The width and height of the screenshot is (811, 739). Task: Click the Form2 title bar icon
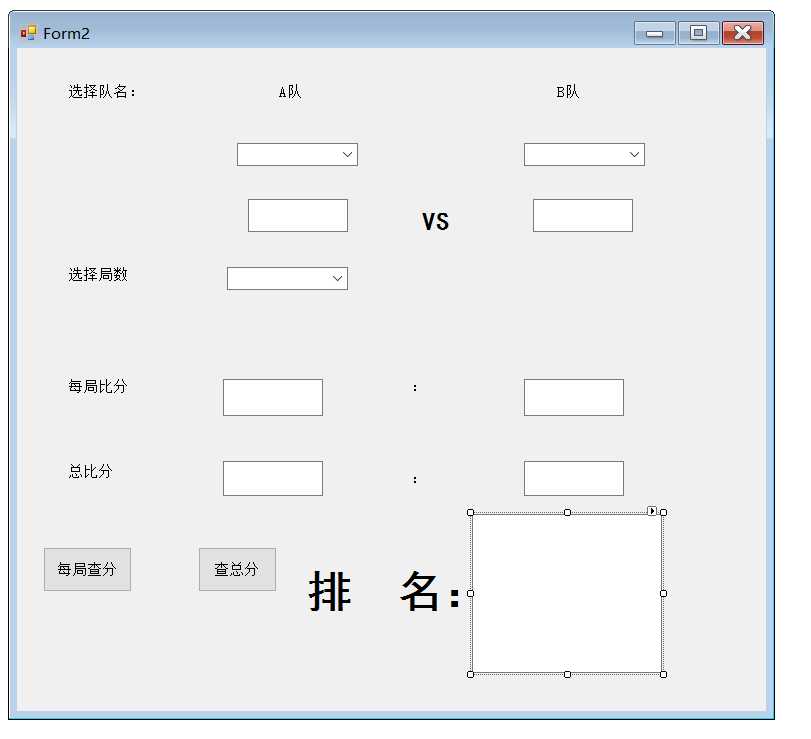pos(28,33)
